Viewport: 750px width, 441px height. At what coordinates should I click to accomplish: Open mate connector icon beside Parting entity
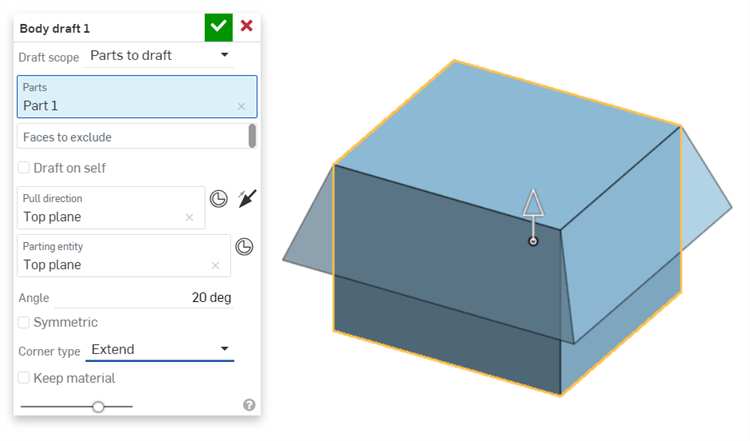click(244, 247)
